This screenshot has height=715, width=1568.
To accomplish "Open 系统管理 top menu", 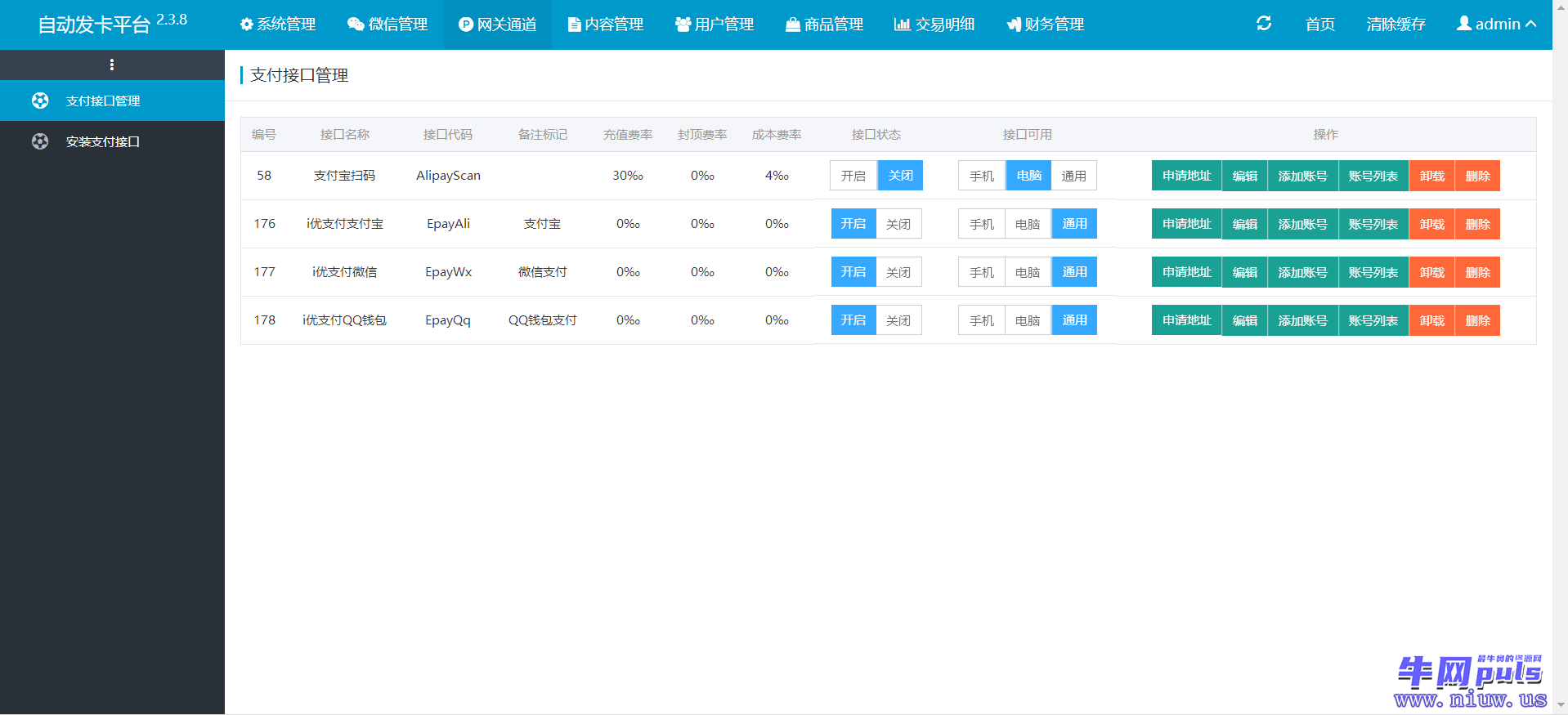I will point(278,25).
